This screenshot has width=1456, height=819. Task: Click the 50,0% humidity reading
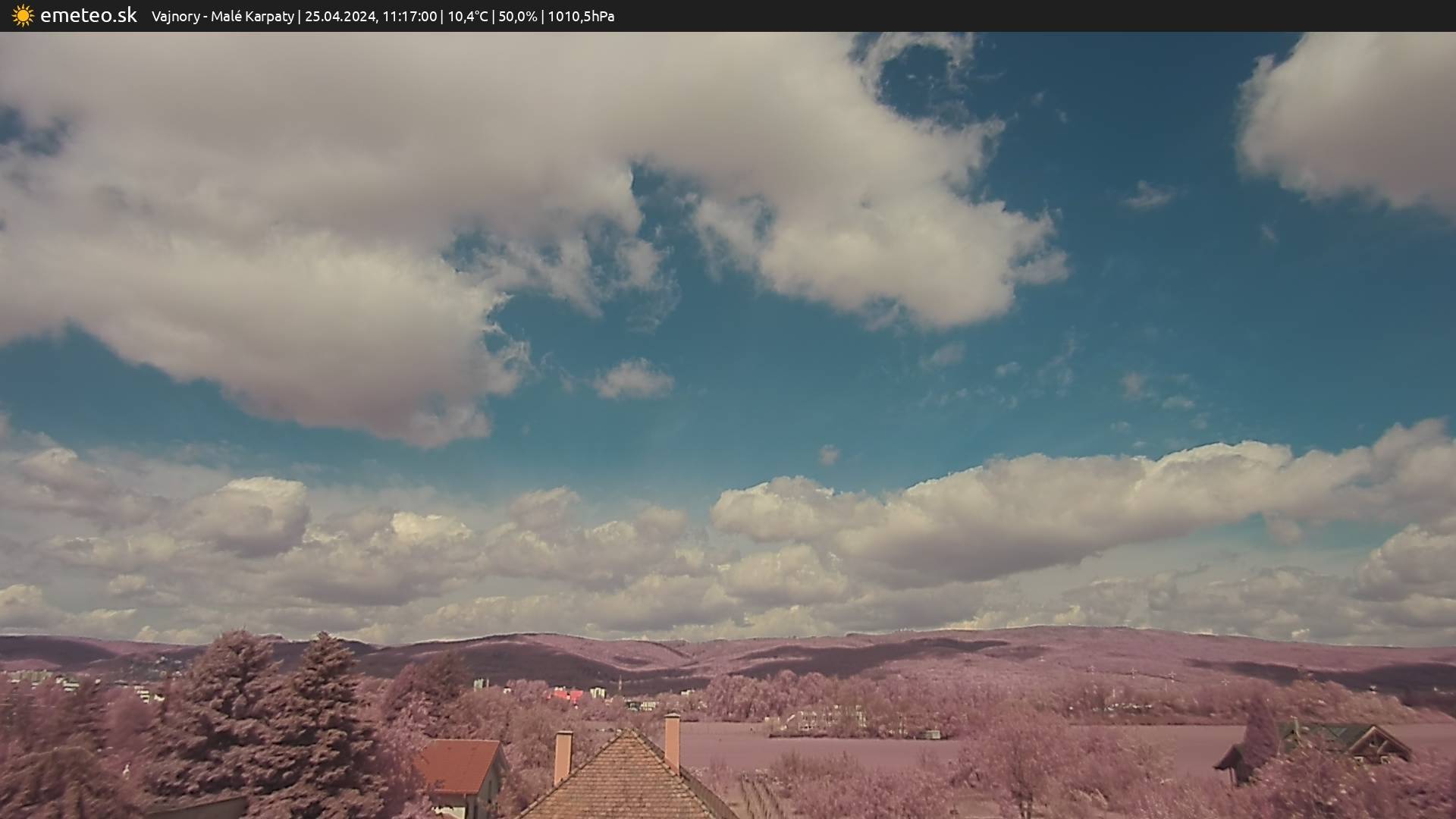(x=518, y=17)
